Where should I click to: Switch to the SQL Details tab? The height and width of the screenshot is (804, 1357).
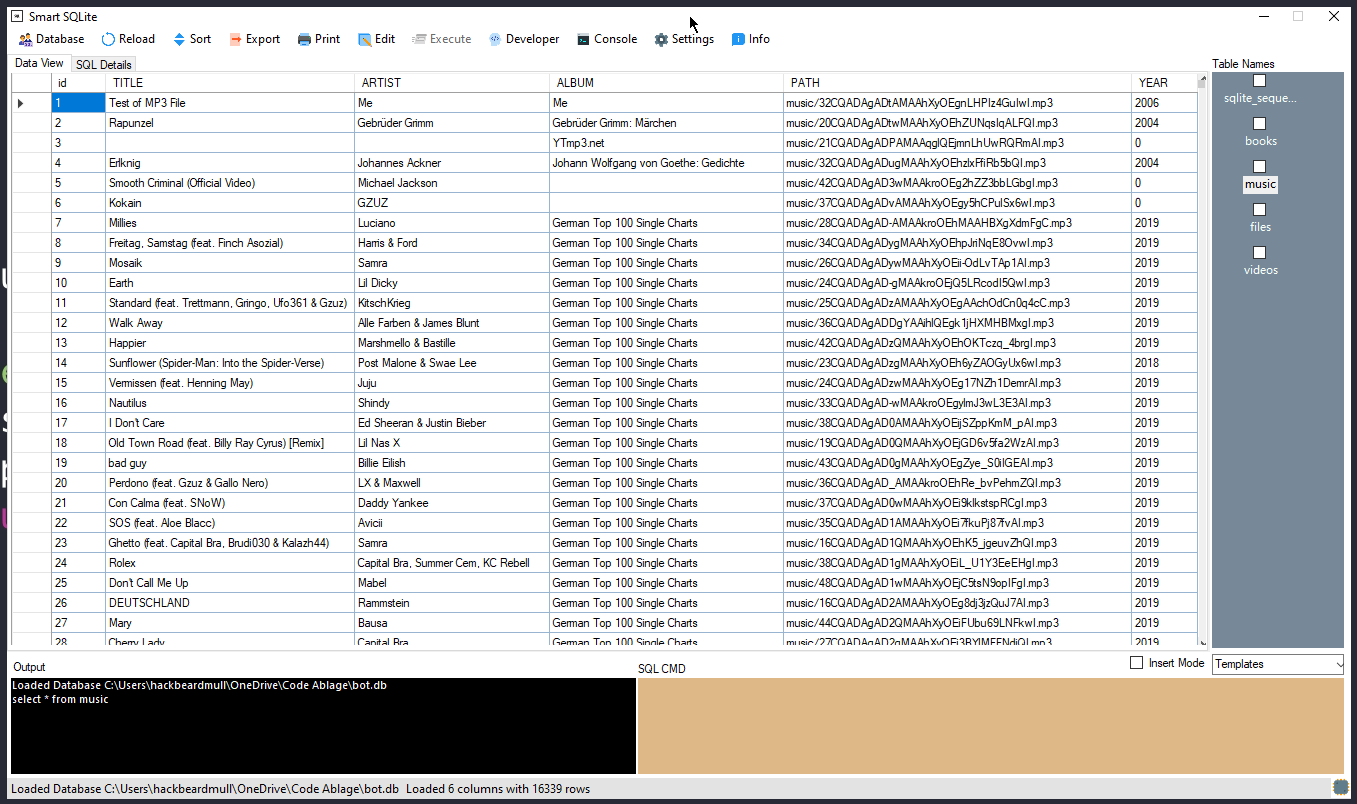tap(104, 64)
